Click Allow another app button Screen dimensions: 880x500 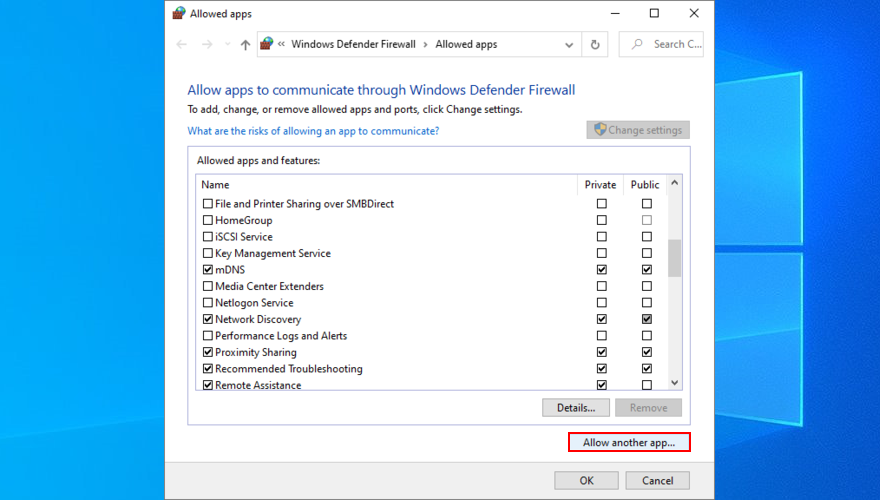click(x=629, y=441)
